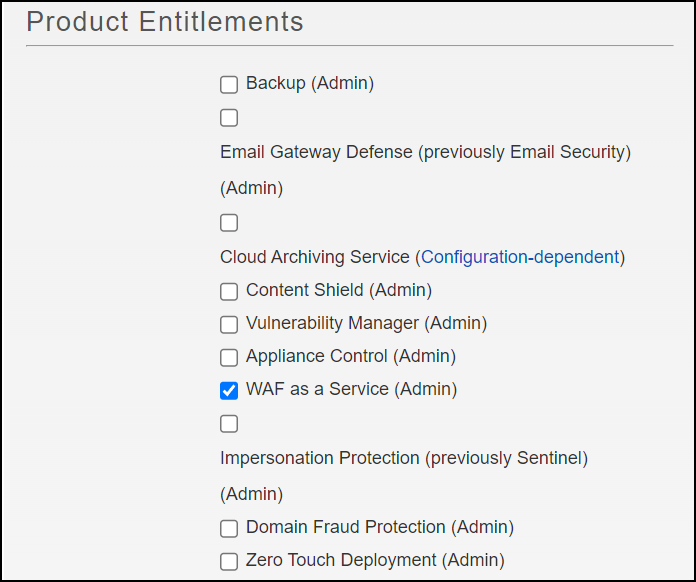
Task: Click the Zero Touch Deployment label text
Action: tap(375, 561)
